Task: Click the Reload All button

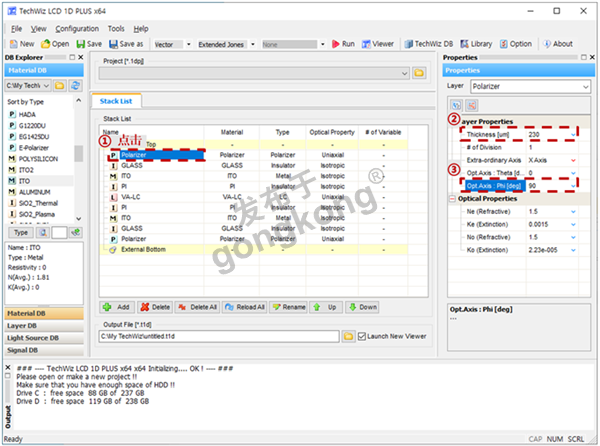Action: (x=245, y=307)
